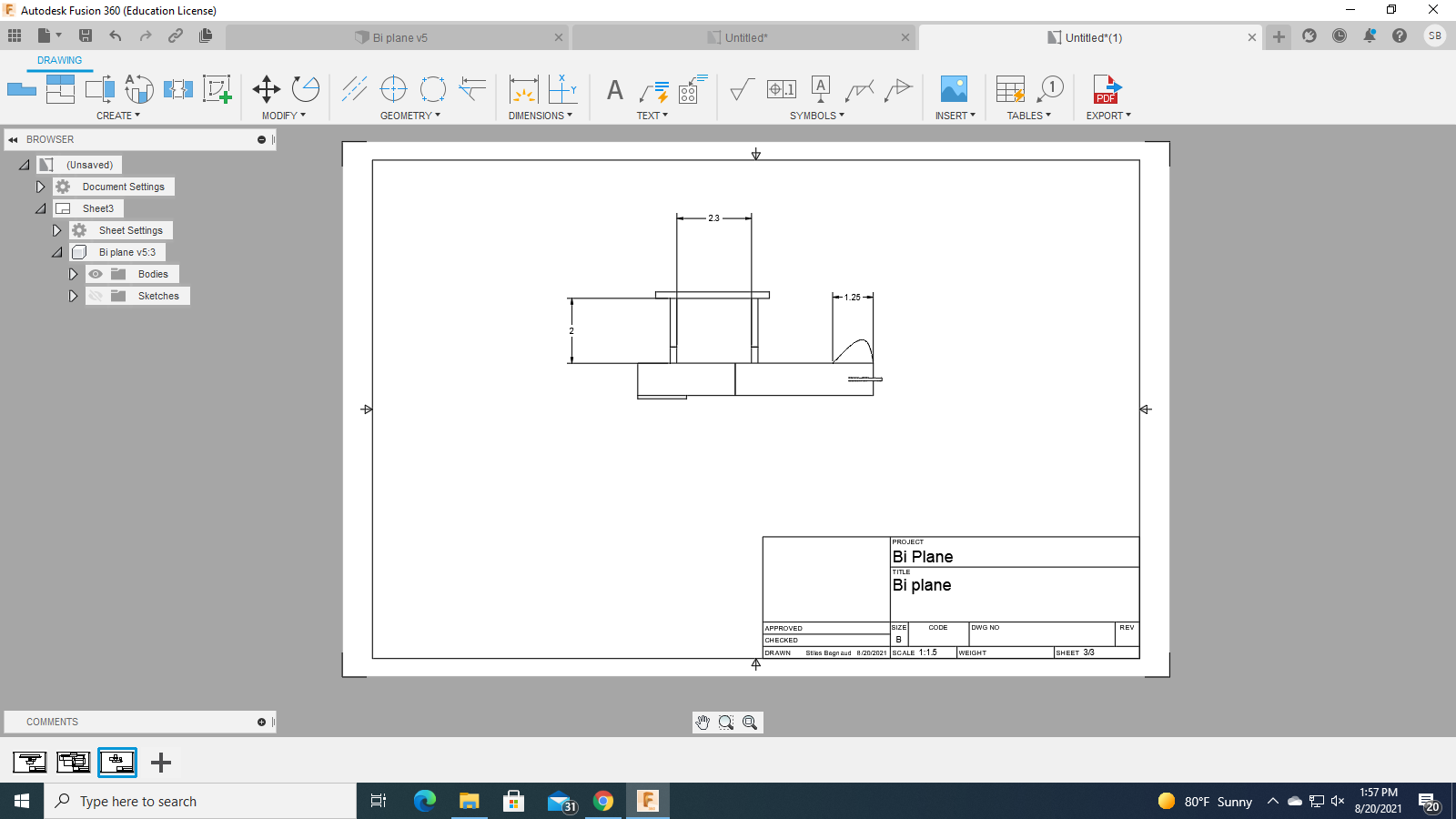The height and width of the screenshot is (819, 1456).
Task: Export the drawing as PDF
Action: 1107,91
